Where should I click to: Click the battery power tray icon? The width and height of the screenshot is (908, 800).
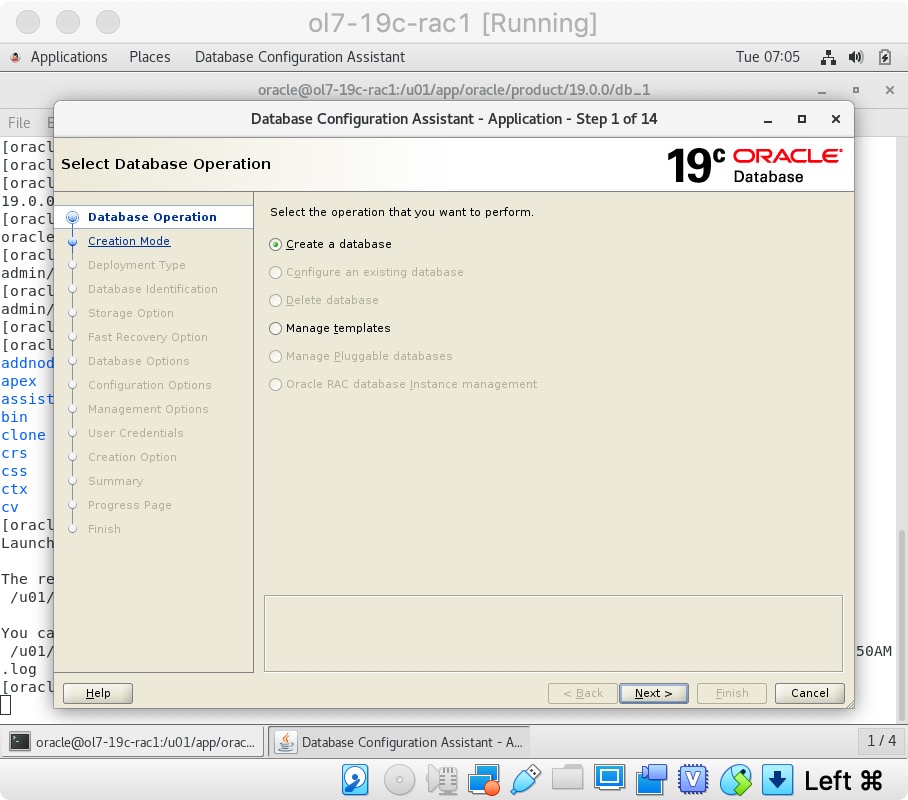pyautogui.click(x=884, y=57)
